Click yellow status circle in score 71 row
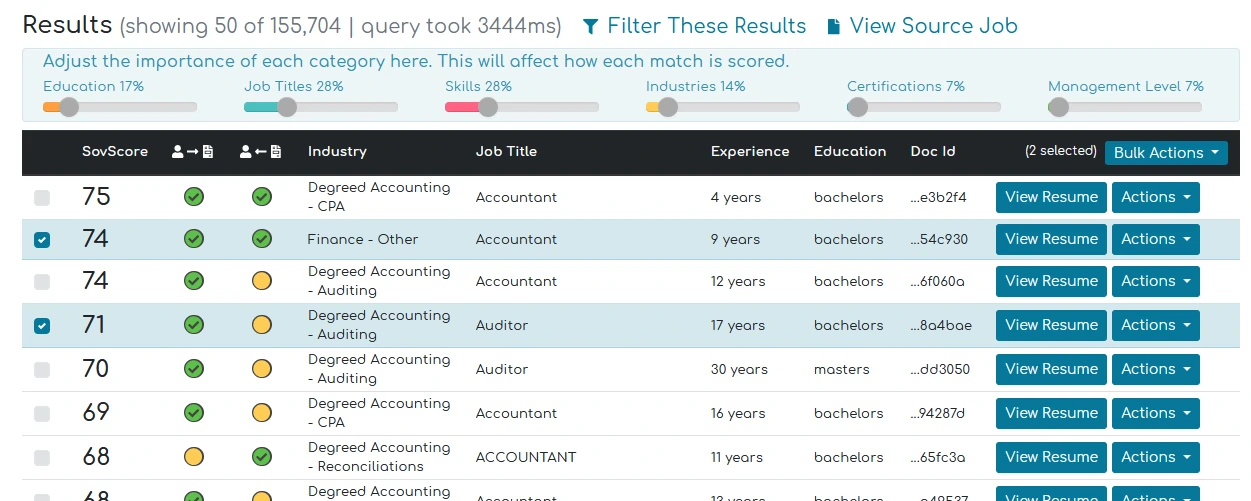This screenshot has width=1251, height=501. pyautogui.click(x=262, y=325)
